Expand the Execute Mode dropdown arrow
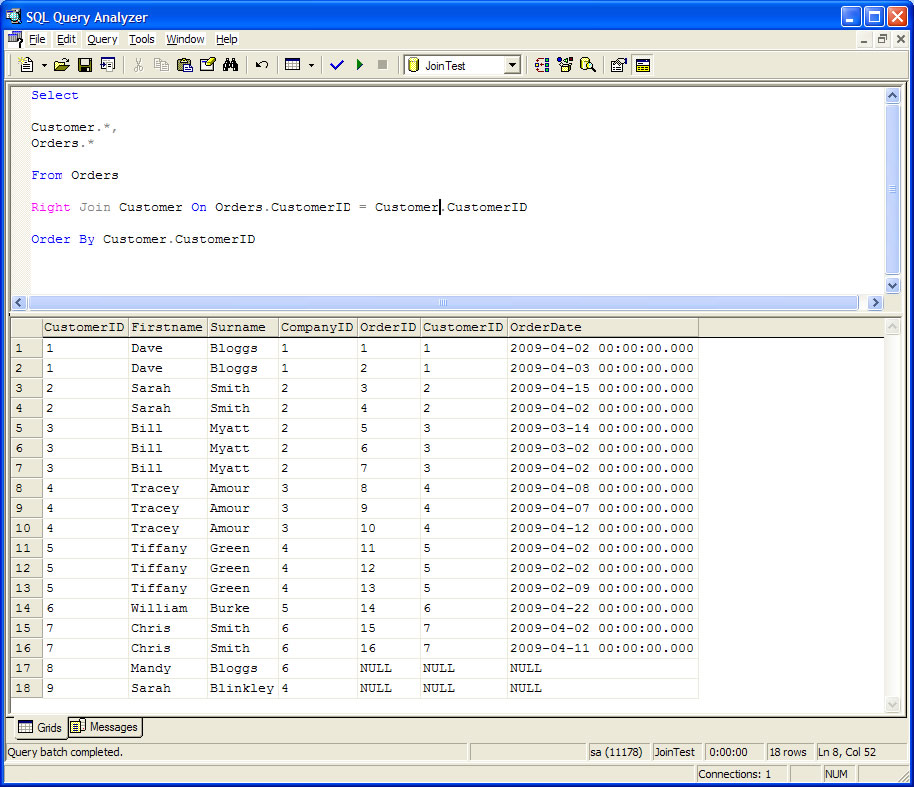Screen dimensions: 914x787 311,65
